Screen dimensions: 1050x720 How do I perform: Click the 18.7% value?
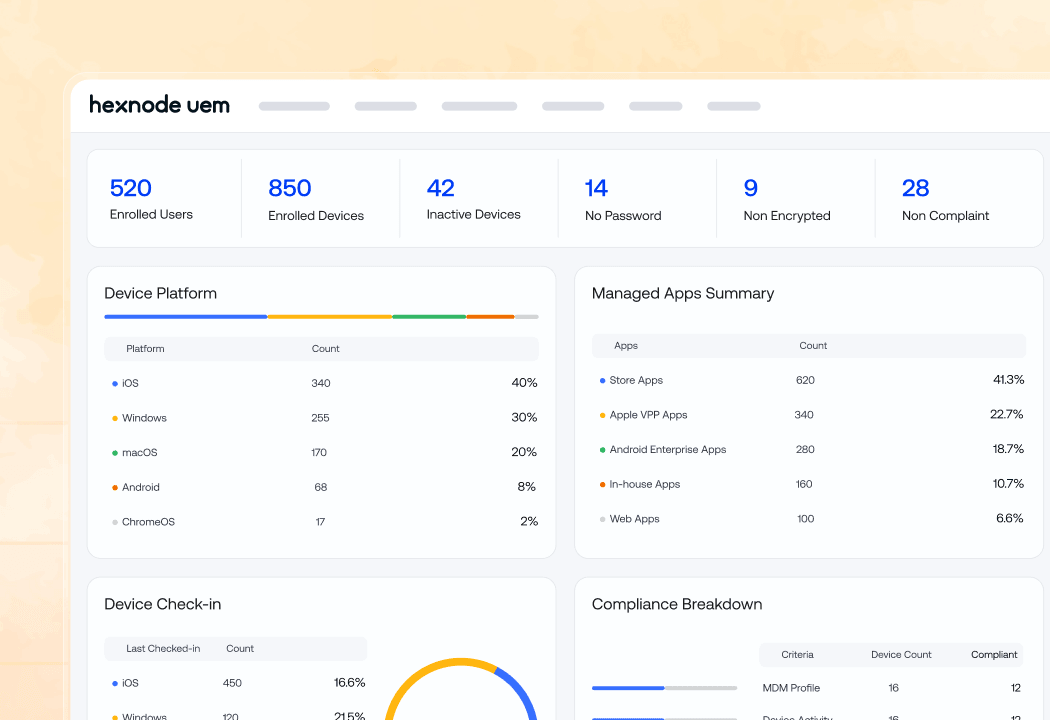1008,449
